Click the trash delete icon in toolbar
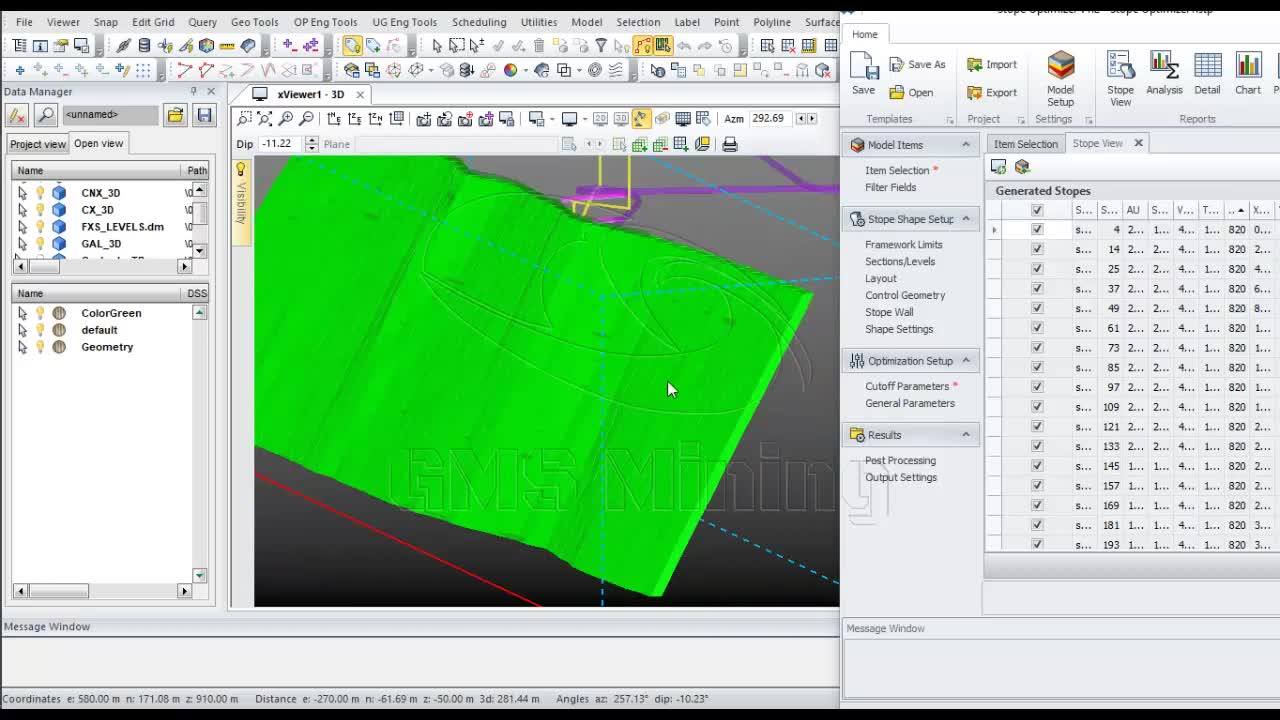The image size is (1280, 720). 539,45
